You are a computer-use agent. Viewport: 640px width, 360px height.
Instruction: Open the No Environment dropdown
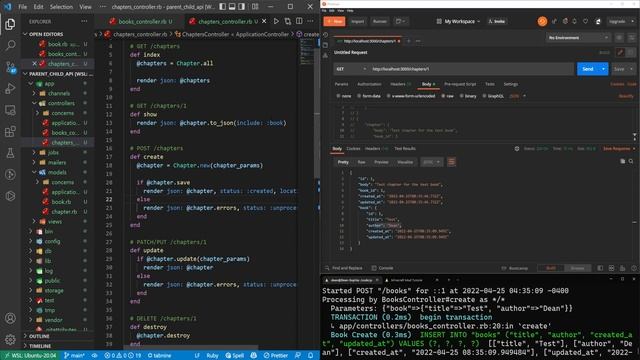[578, 38]
